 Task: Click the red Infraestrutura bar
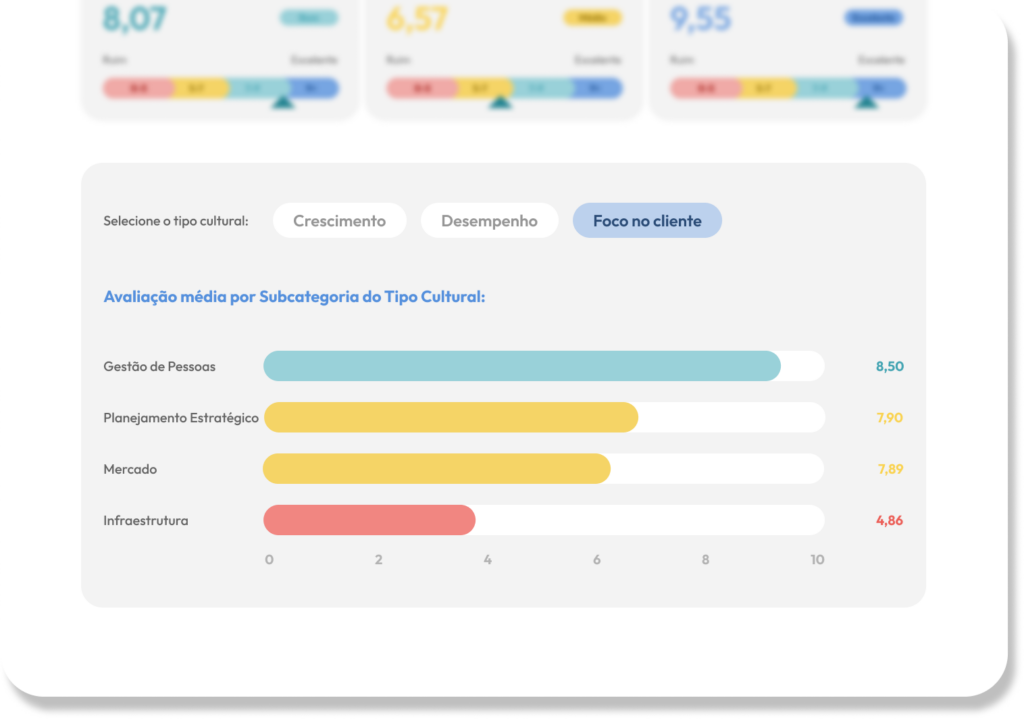(369, 520)
